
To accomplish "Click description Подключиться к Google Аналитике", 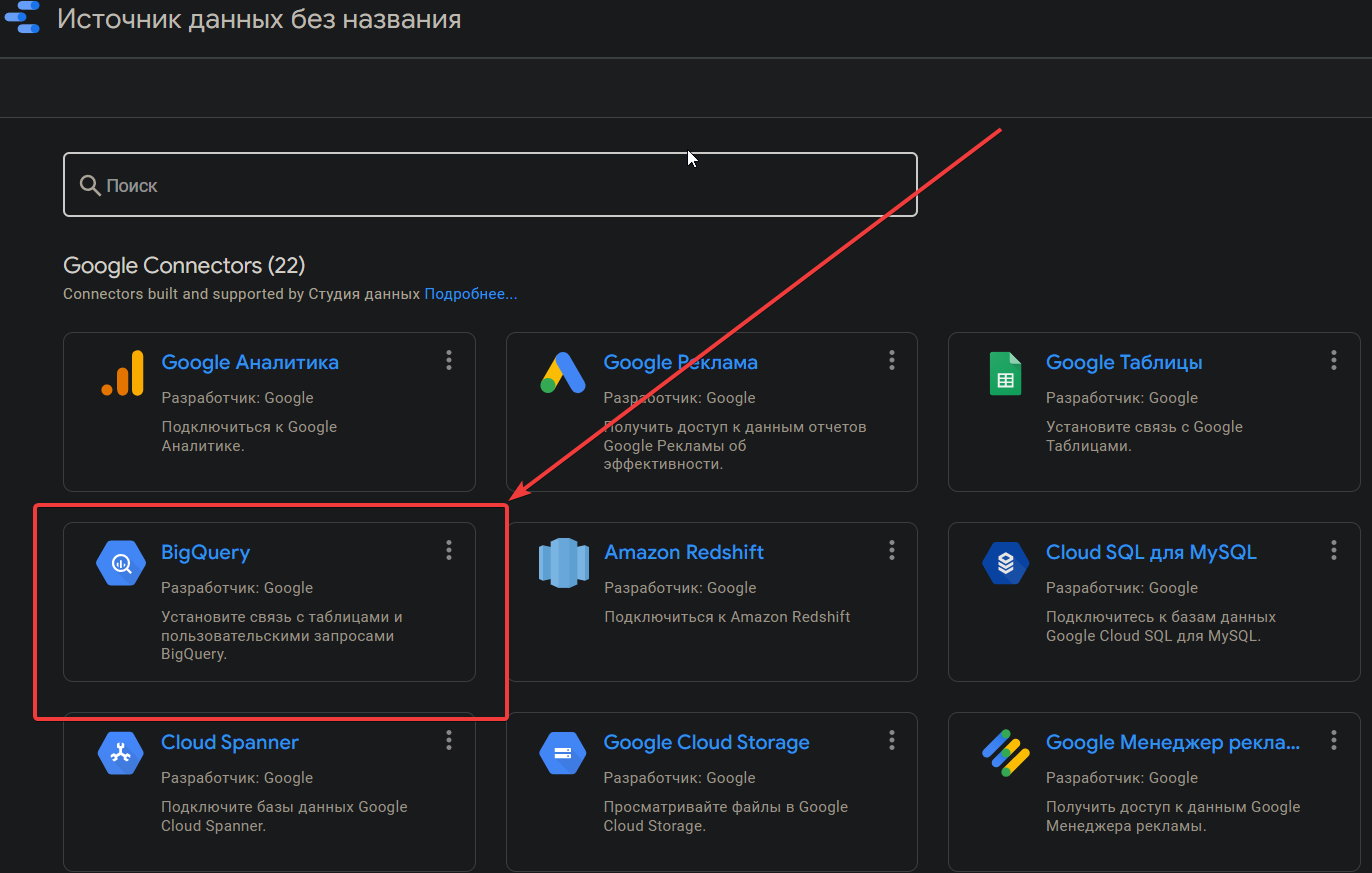I will pyautogui.click(x=249, y=436).
